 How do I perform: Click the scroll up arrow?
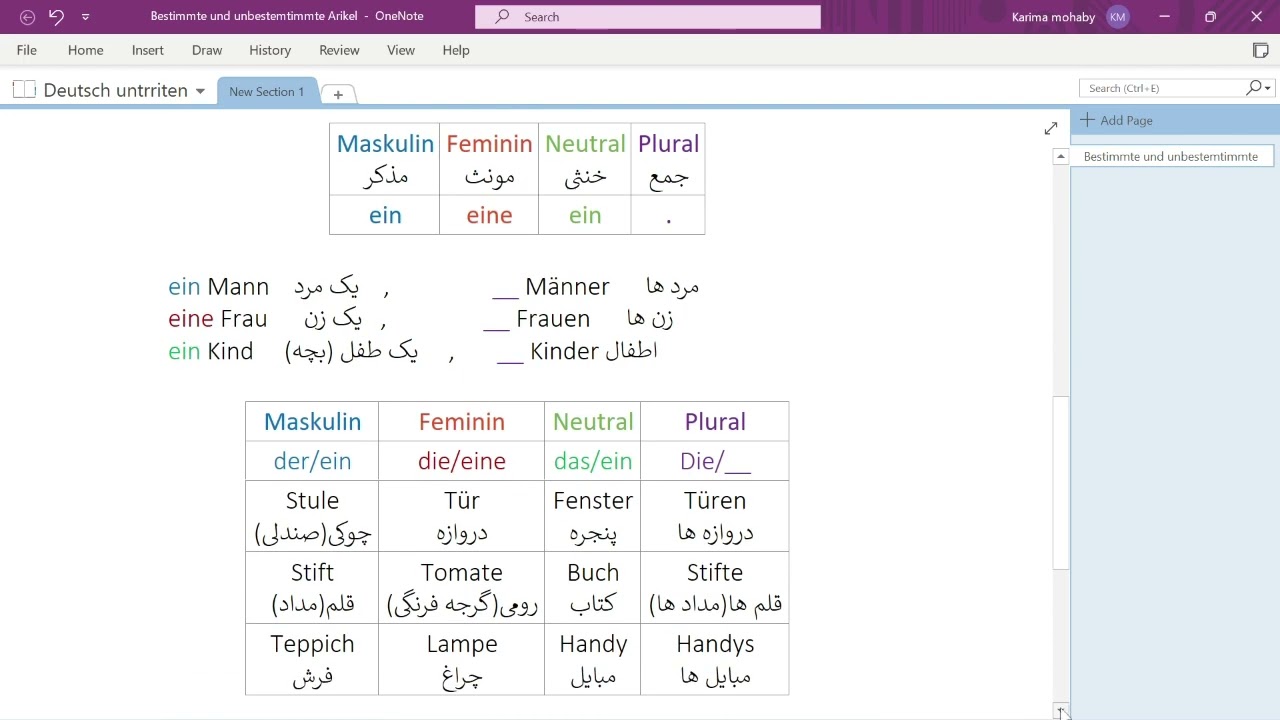(x=1061, y=157)
